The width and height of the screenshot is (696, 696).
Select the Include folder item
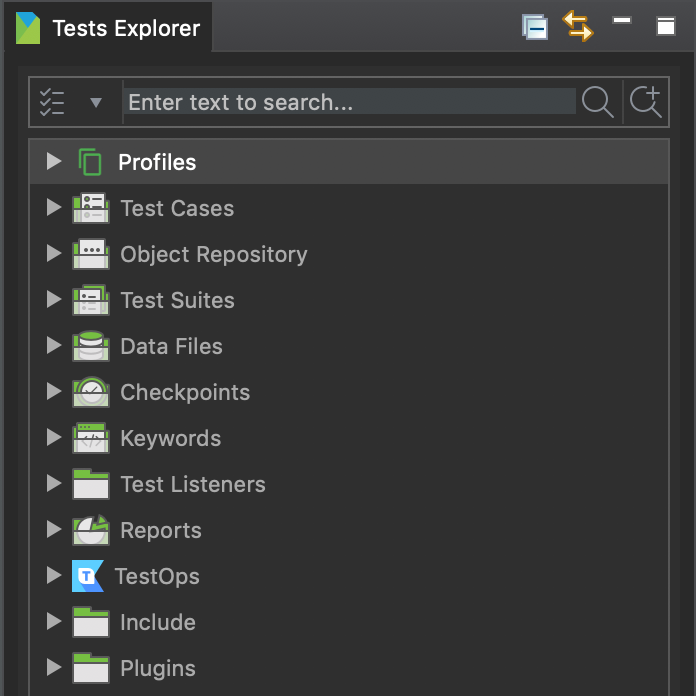tap(157, 622)
